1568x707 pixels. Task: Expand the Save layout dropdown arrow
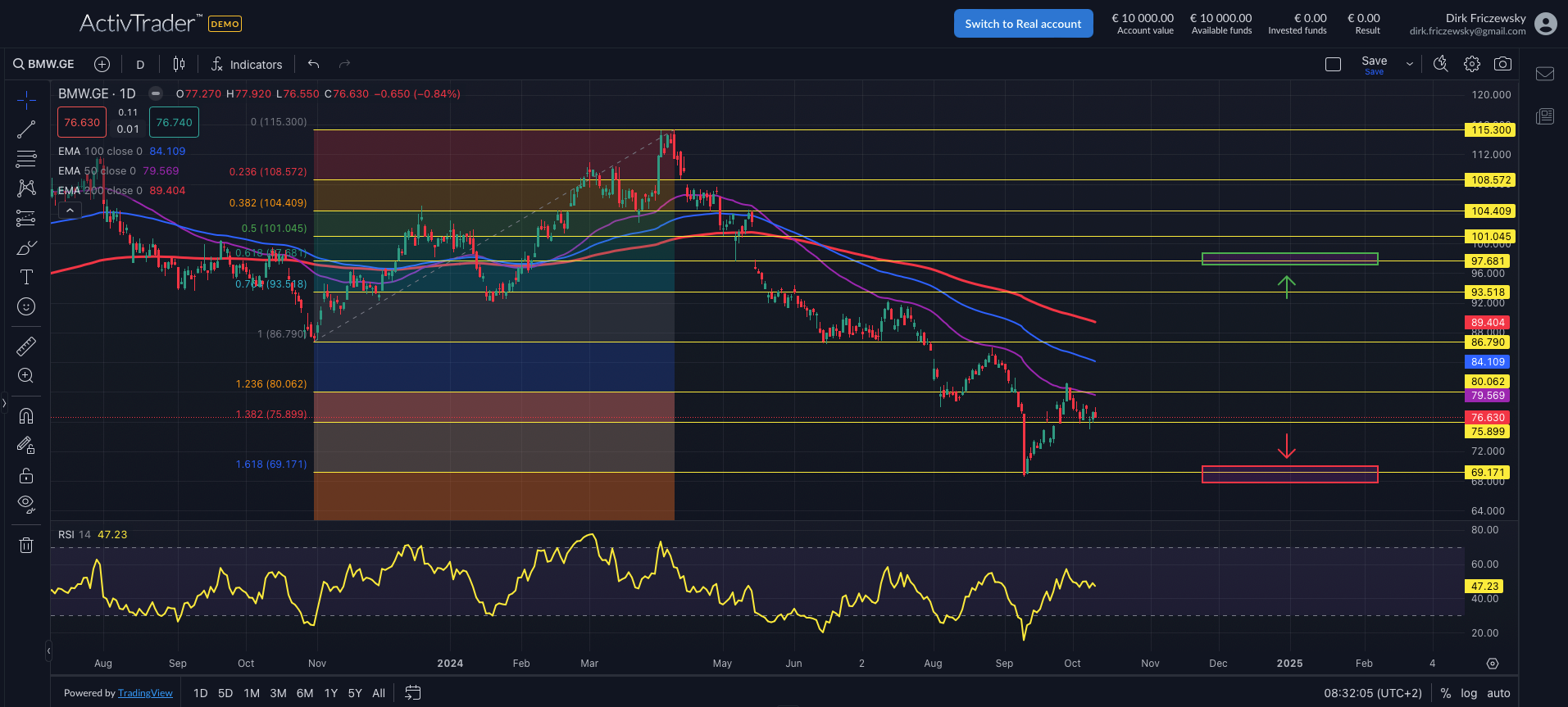click(x=1409, y=64)
